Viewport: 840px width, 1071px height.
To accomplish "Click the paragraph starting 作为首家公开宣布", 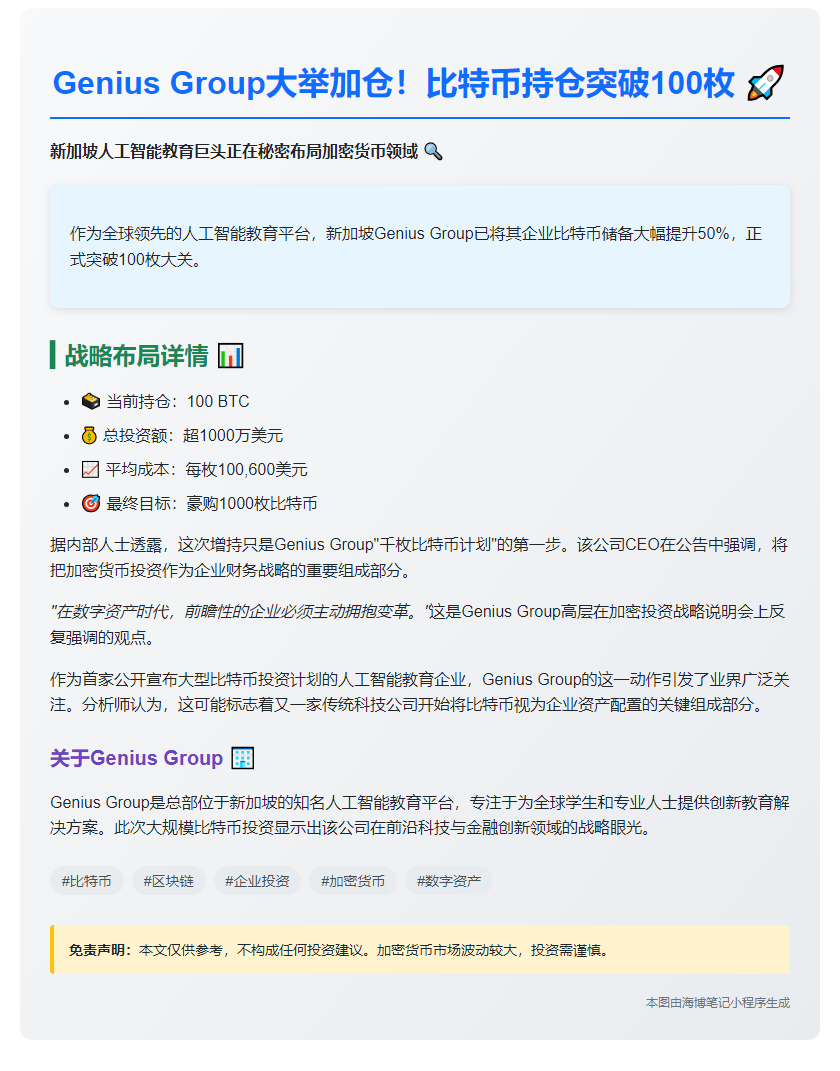I will 419,692.
